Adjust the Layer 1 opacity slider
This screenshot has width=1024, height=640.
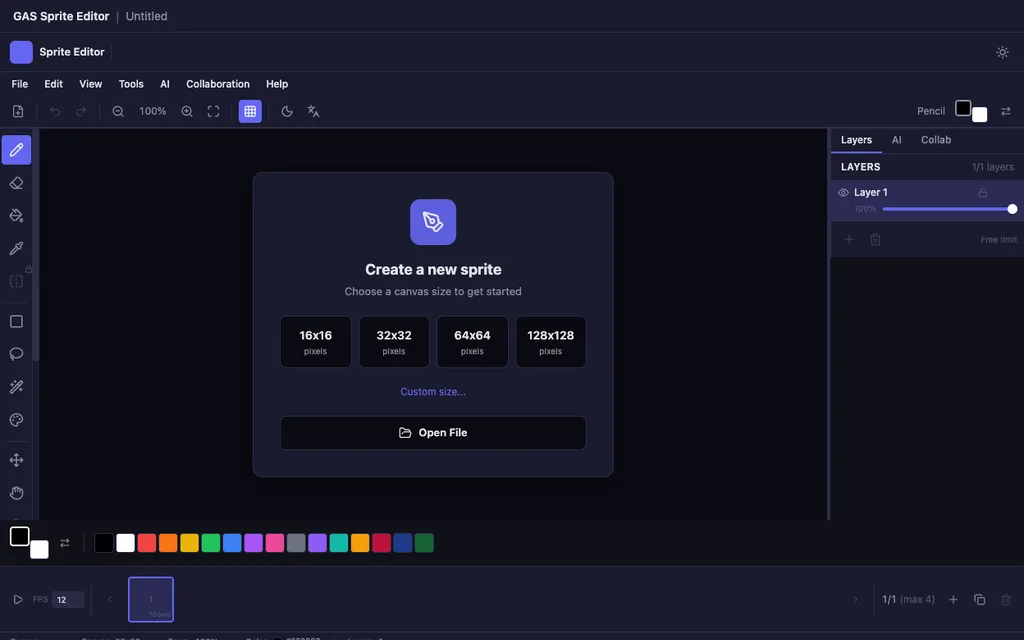948,209
